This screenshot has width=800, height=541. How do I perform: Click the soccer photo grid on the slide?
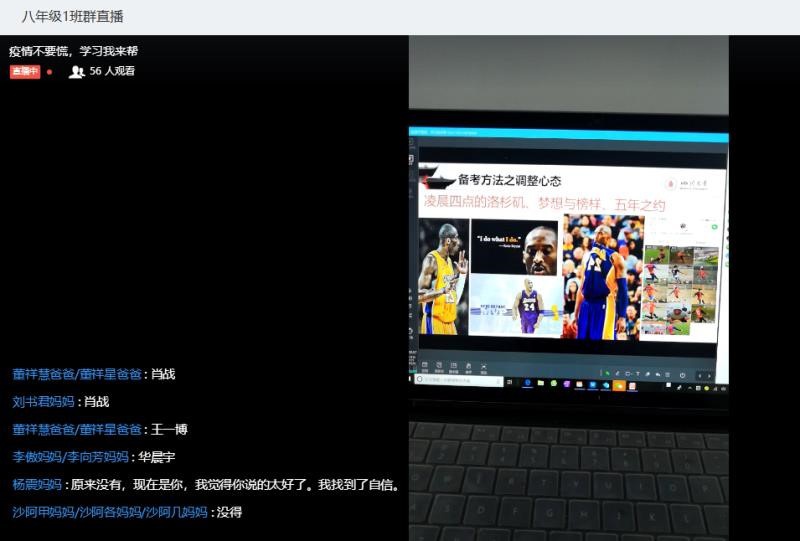tap(678, 288)
